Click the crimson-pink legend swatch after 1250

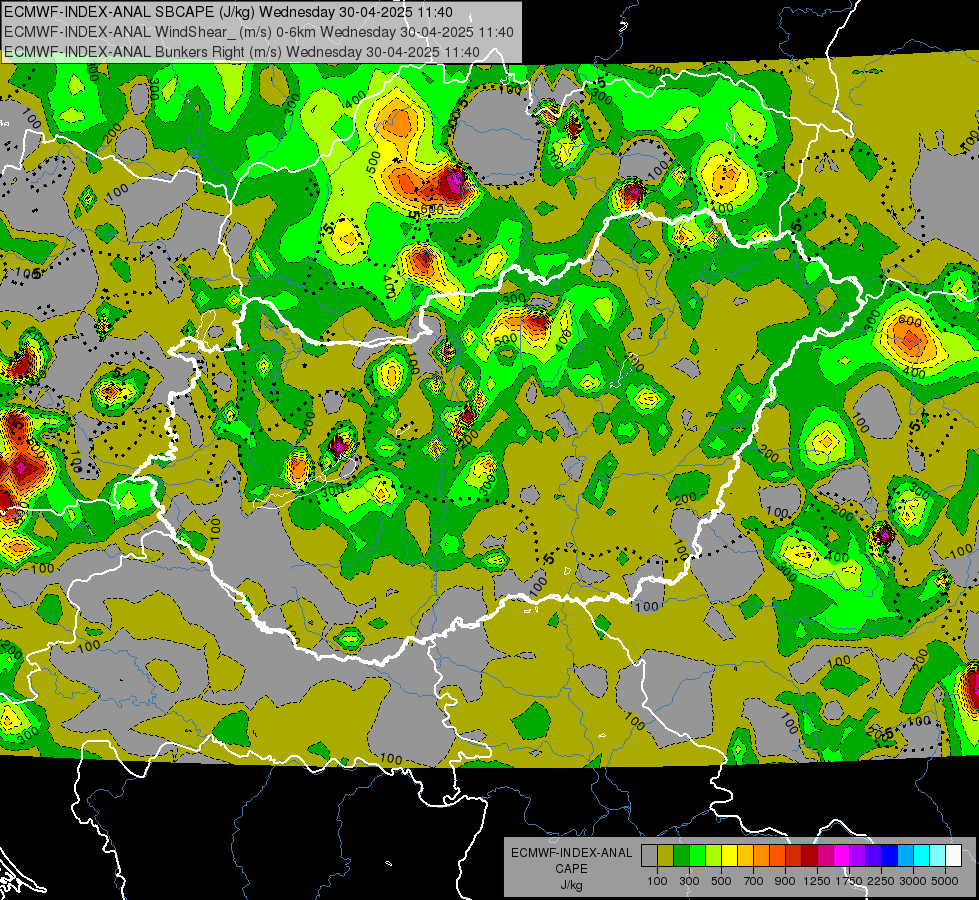pyautogui.click(x=825, y=856)
